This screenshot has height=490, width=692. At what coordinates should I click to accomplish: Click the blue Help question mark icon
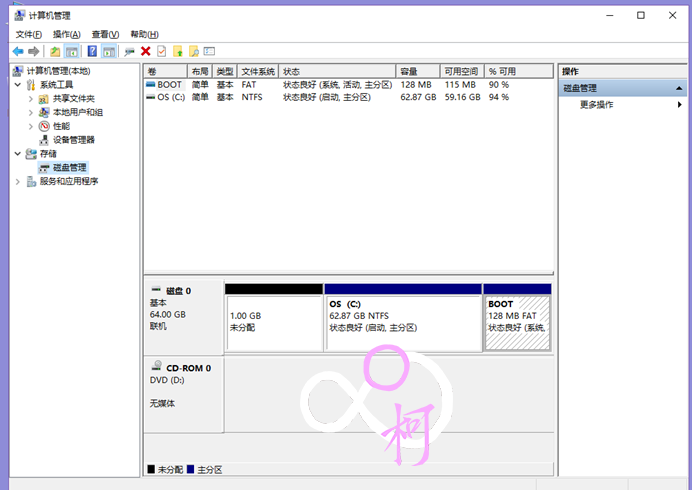click(92, 52)
